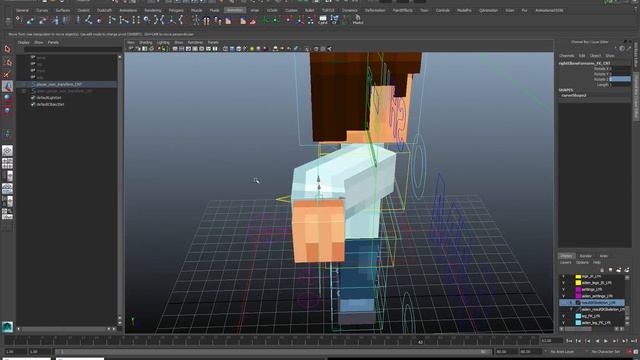Image resolution: width=640 pixels, height=360 pixels.
Task: Click the skeleton figure shelf icon
Action: 196,19
